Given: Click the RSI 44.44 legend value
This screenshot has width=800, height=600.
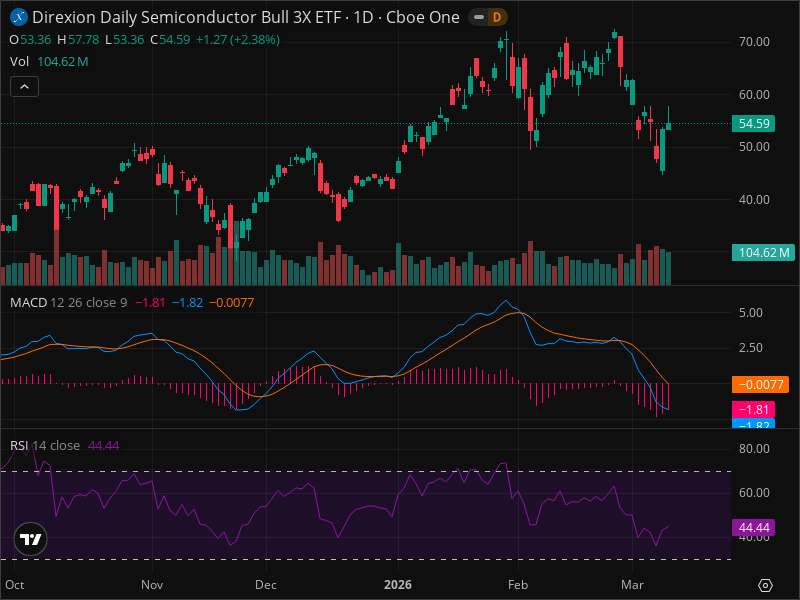Looking at the screenshot, I should [104, 445].
